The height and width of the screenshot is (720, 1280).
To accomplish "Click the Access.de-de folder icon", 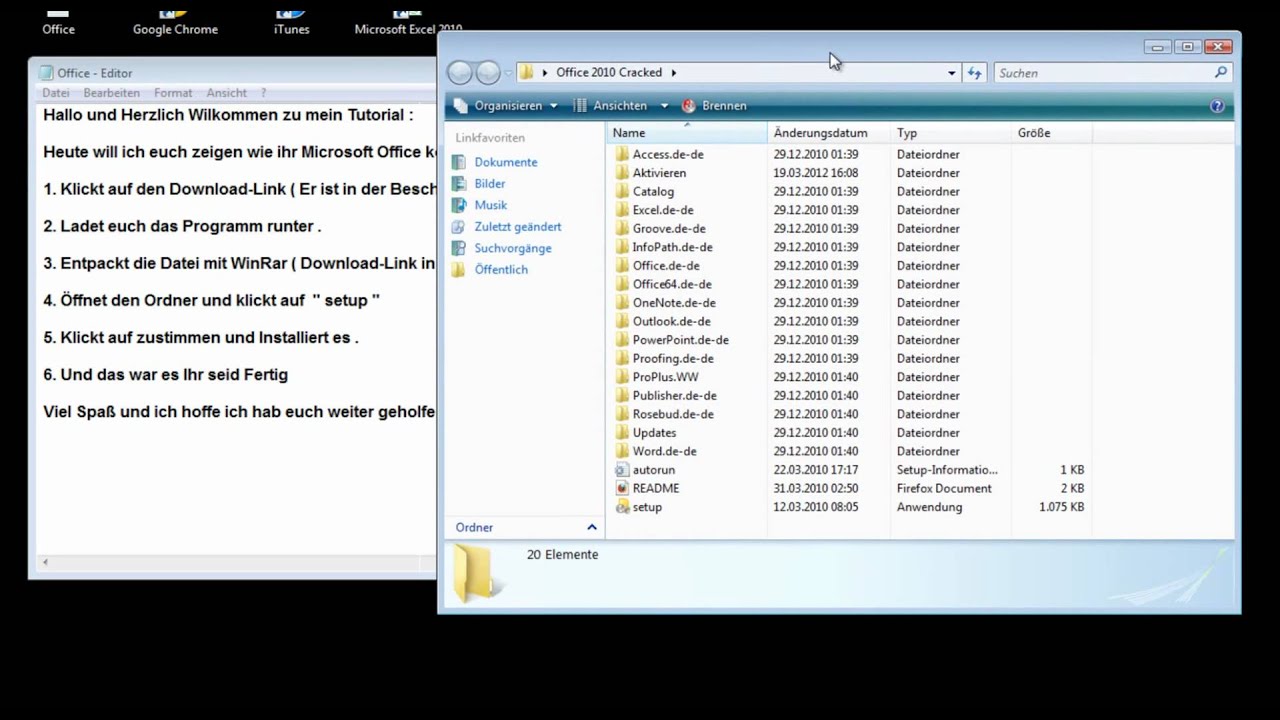I will coord(621,154).
